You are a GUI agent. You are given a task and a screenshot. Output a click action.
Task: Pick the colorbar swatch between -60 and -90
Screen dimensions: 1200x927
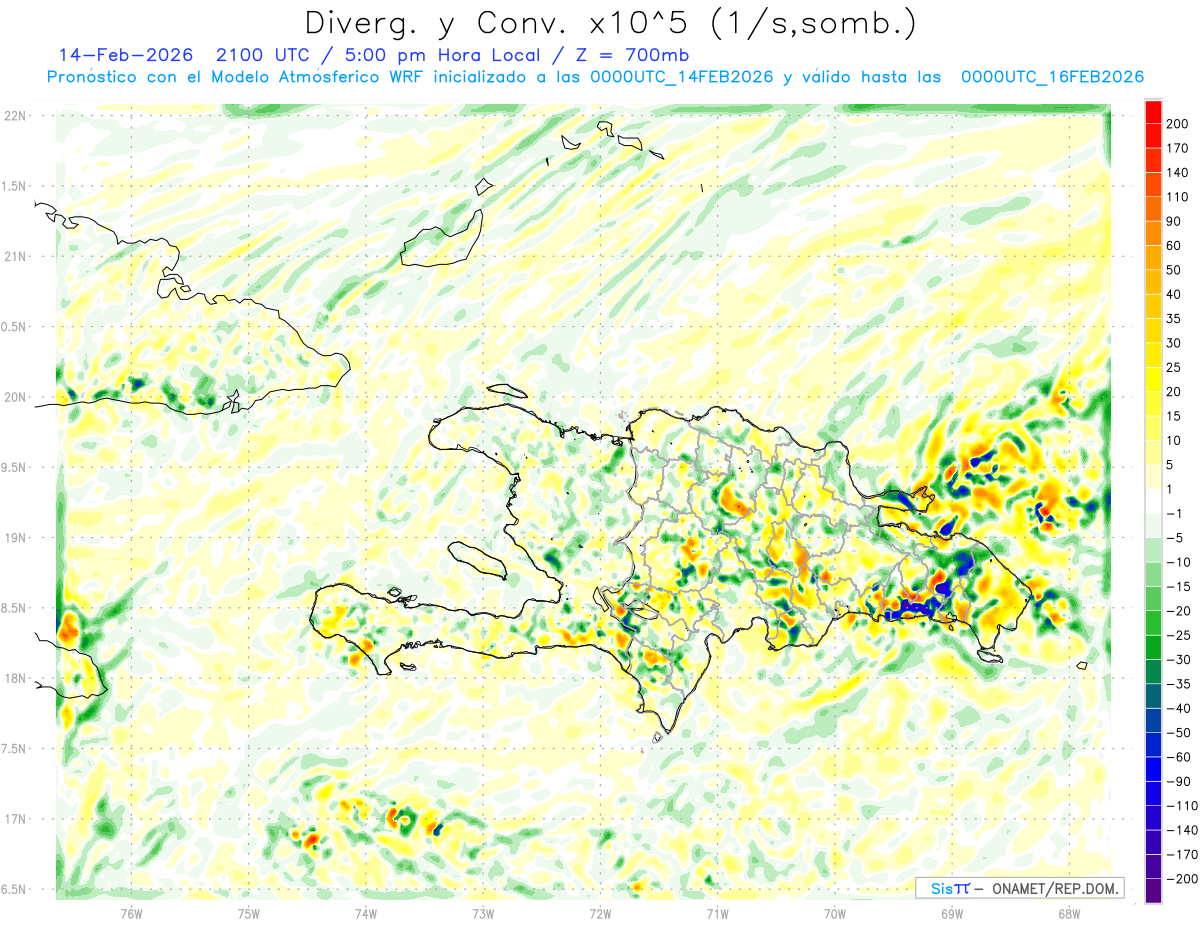(x=1153, y=769)
